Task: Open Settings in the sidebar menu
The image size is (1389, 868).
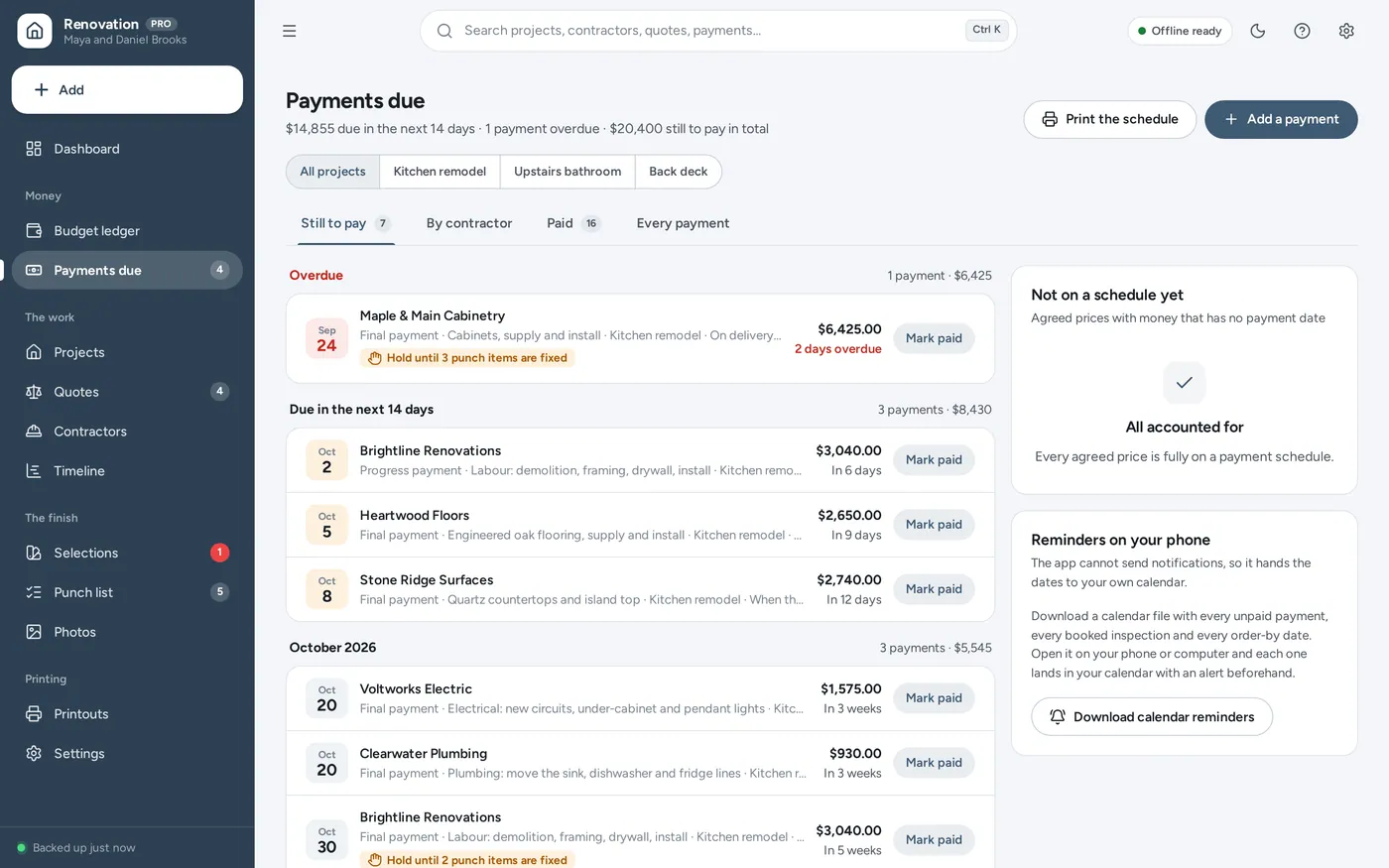Action: (127, 754)
